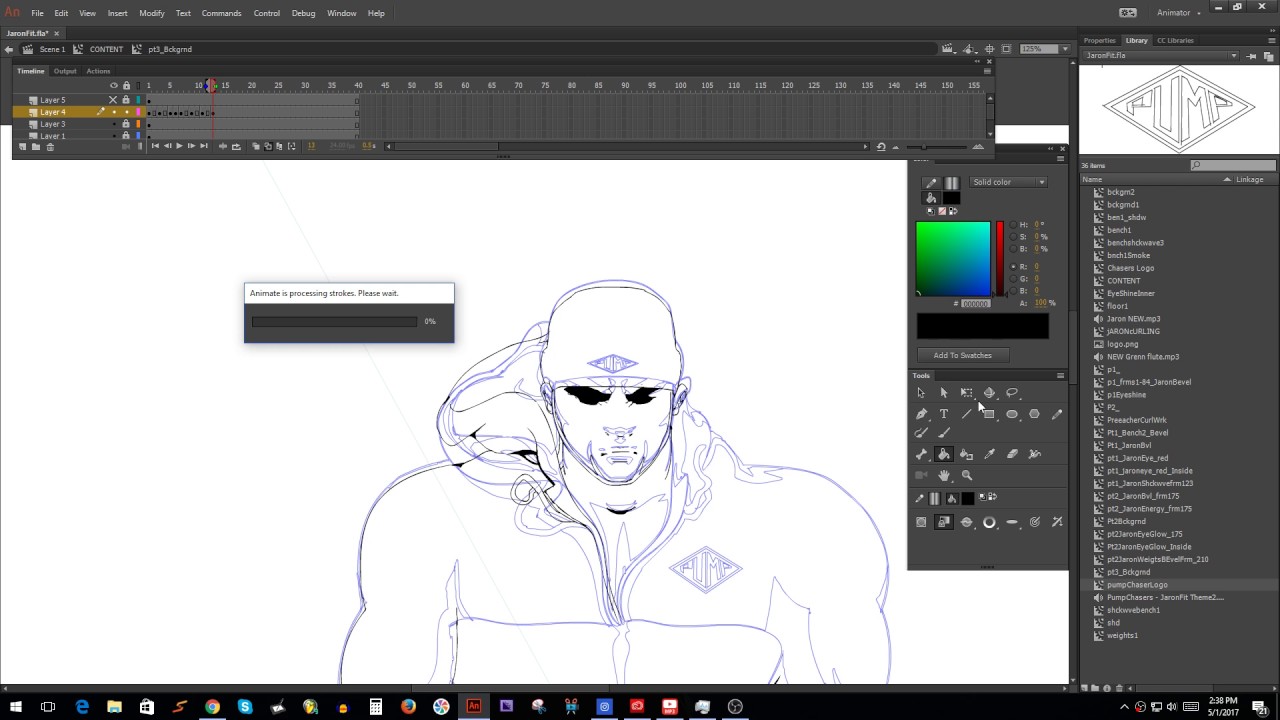Click Scene 1 breadcrumb

(52, 49)
